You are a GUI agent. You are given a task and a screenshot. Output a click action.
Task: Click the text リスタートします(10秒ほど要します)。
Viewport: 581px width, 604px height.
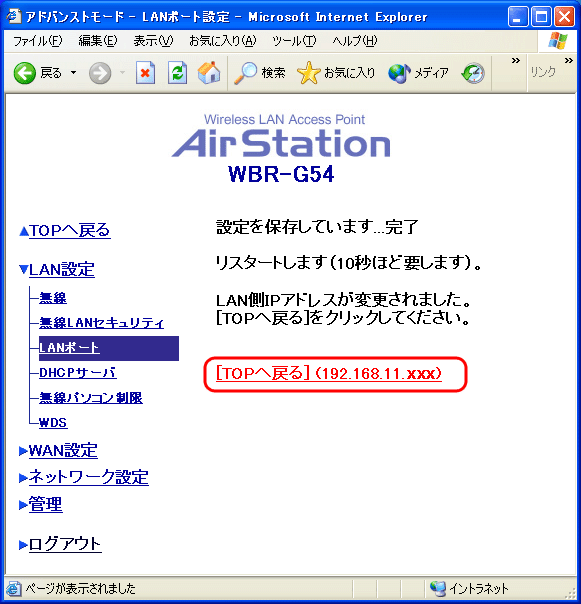[x=349, y=263]
